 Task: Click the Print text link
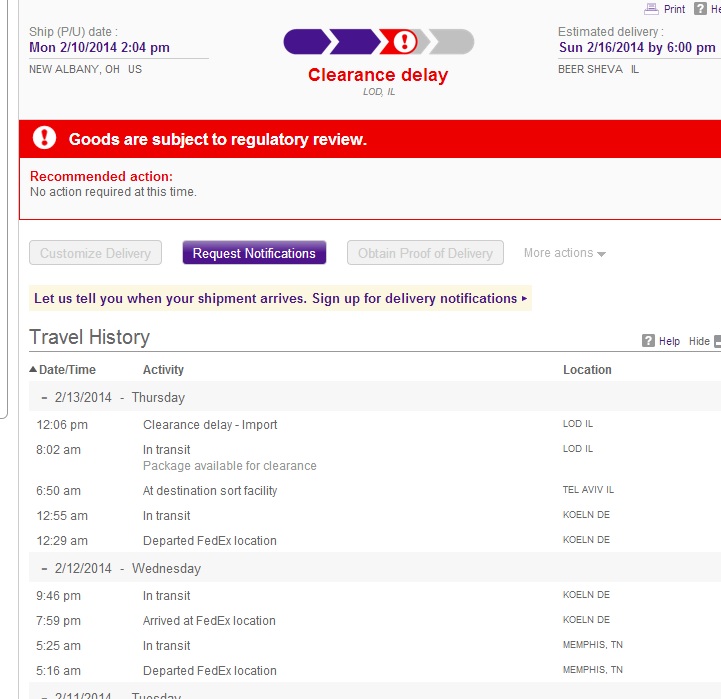pos(674,9)
